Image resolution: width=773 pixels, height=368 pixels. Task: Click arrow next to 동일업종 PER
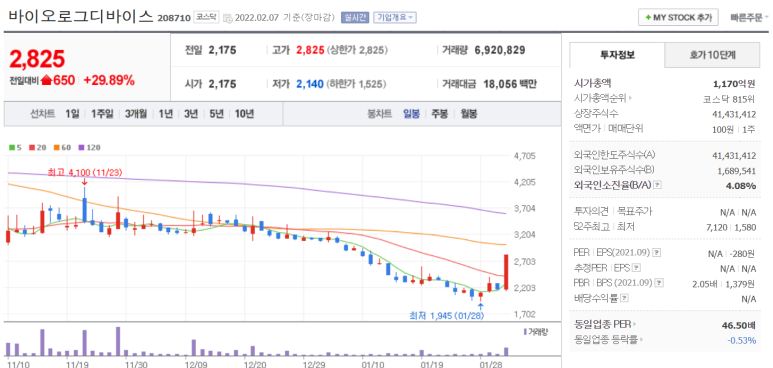coord(634,325)
